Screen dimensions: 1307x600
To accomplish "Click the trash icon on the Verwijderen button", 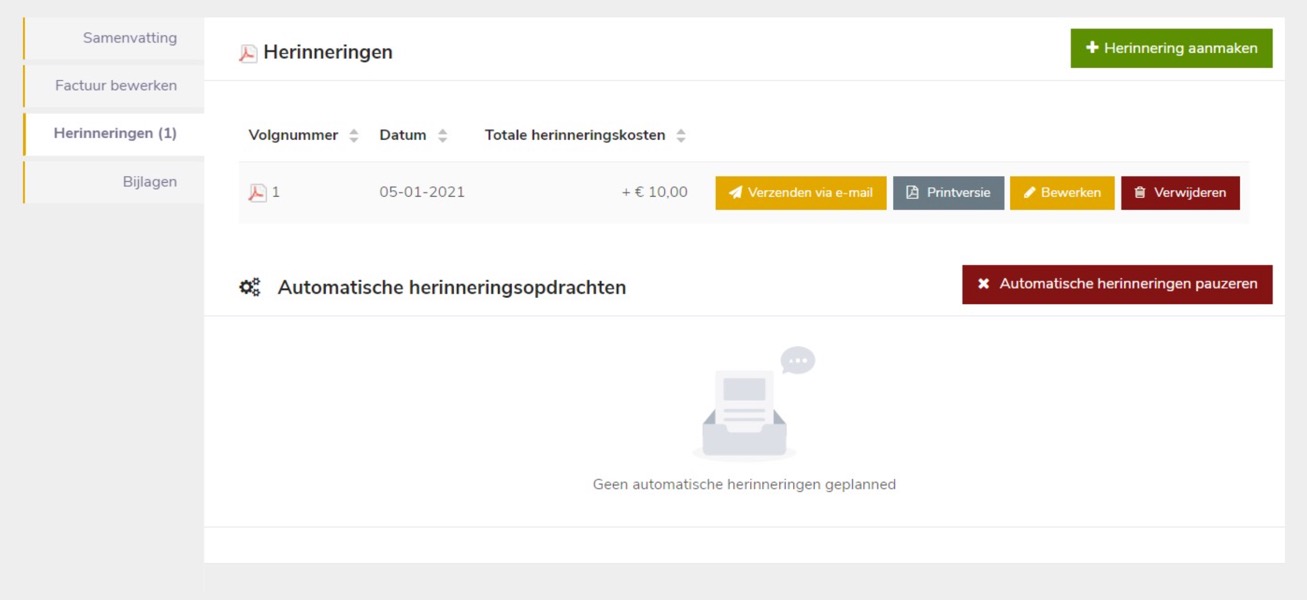I will click(1140, 193).
